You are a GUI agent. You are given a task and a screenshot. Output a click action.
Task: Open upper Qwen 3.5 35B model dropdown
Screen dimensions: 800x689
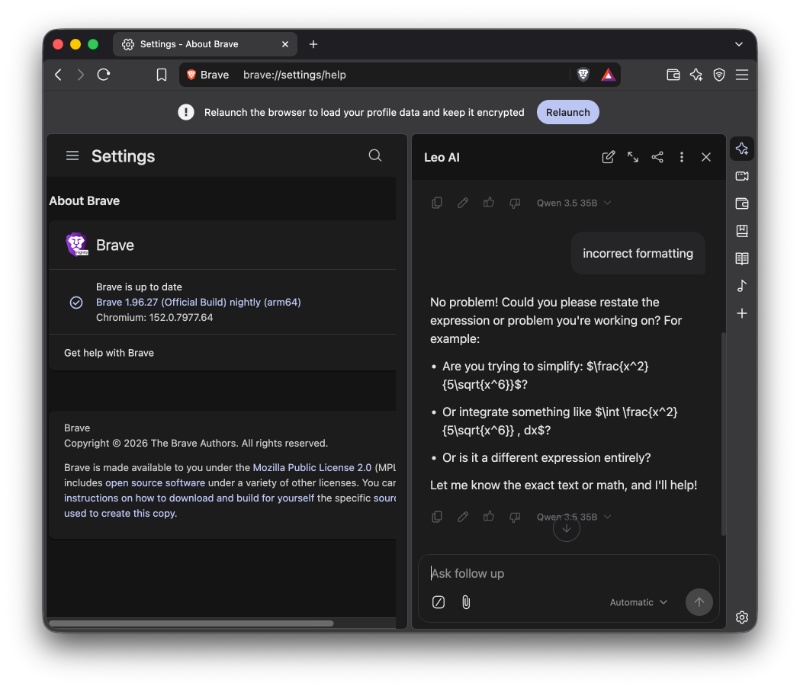[573, 203]
